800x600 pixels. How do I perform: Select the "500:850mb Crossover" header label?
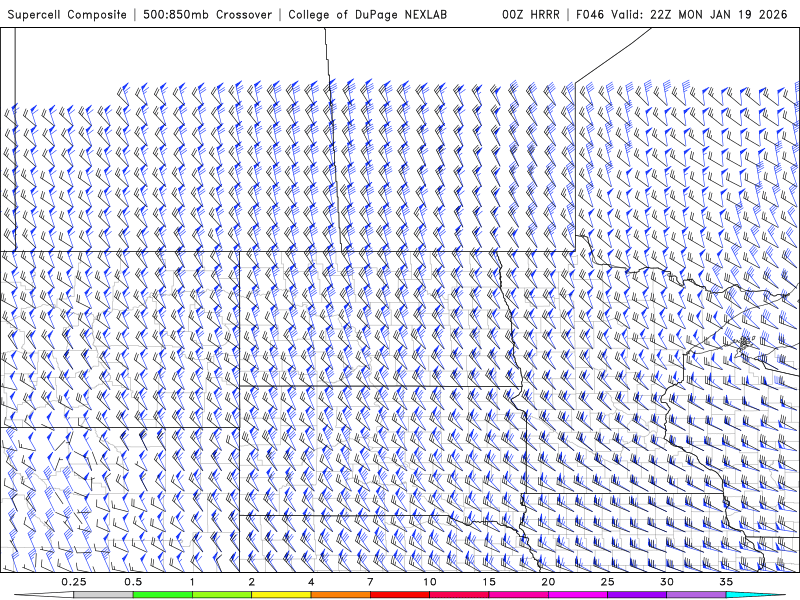pyautogui.click(x=207, y=14)
